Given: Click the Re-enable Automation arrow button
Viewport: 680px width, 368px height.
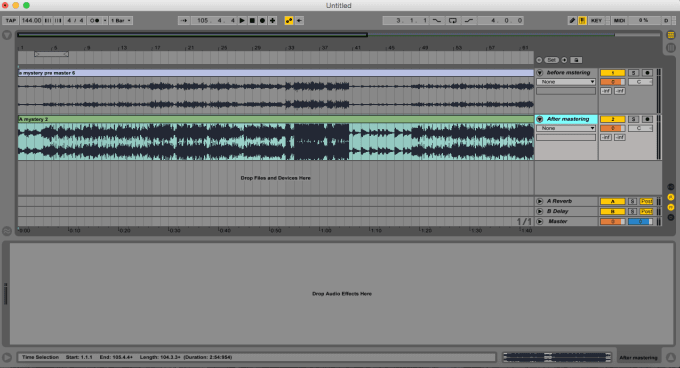Looking at the screenshot, I should click(299, 20).
